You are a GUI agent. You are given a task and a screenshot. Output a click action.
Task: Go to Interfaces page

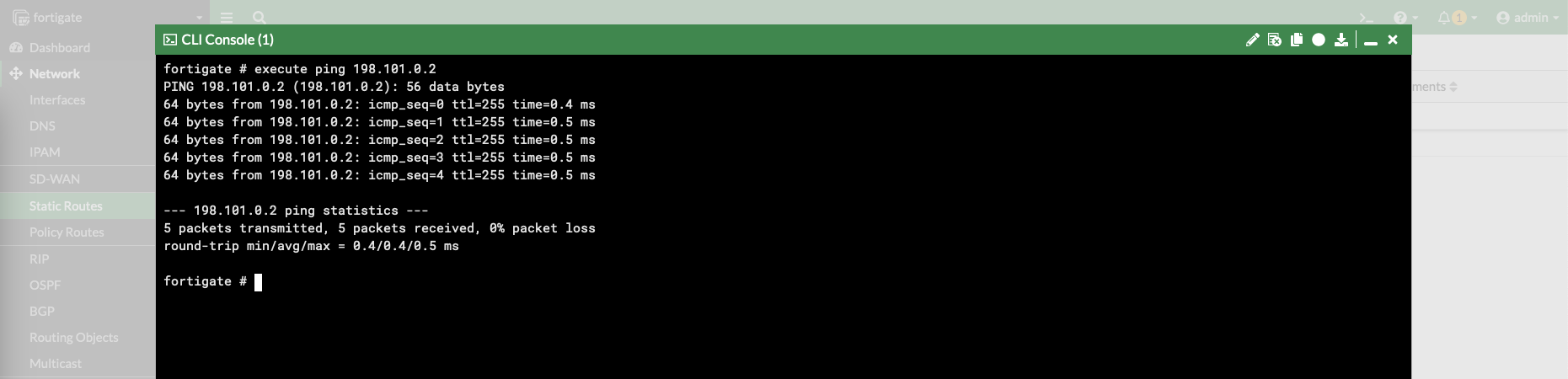[x=57, y=100]
